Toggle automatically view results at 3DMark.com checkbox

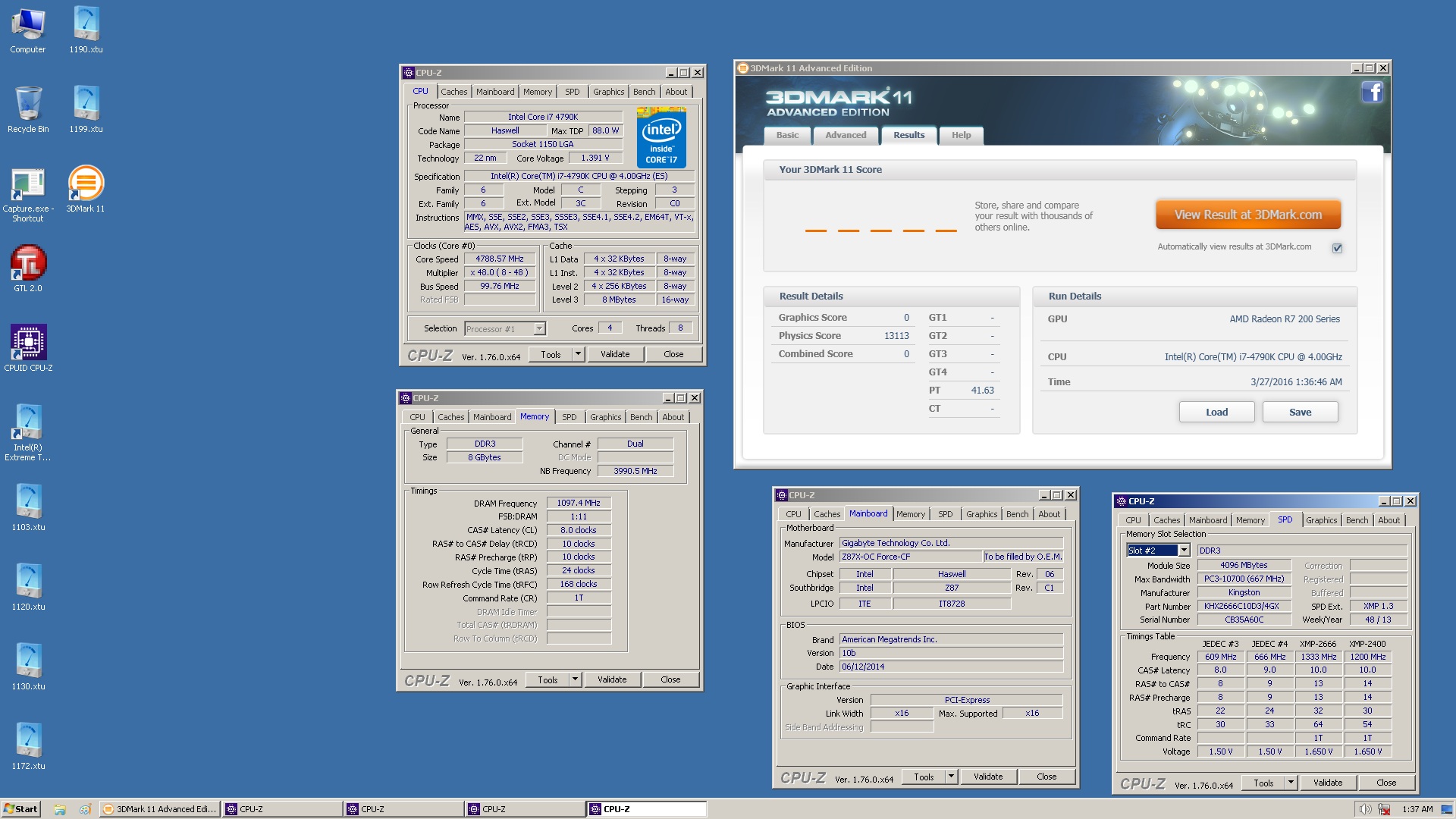coord(1337,248)
